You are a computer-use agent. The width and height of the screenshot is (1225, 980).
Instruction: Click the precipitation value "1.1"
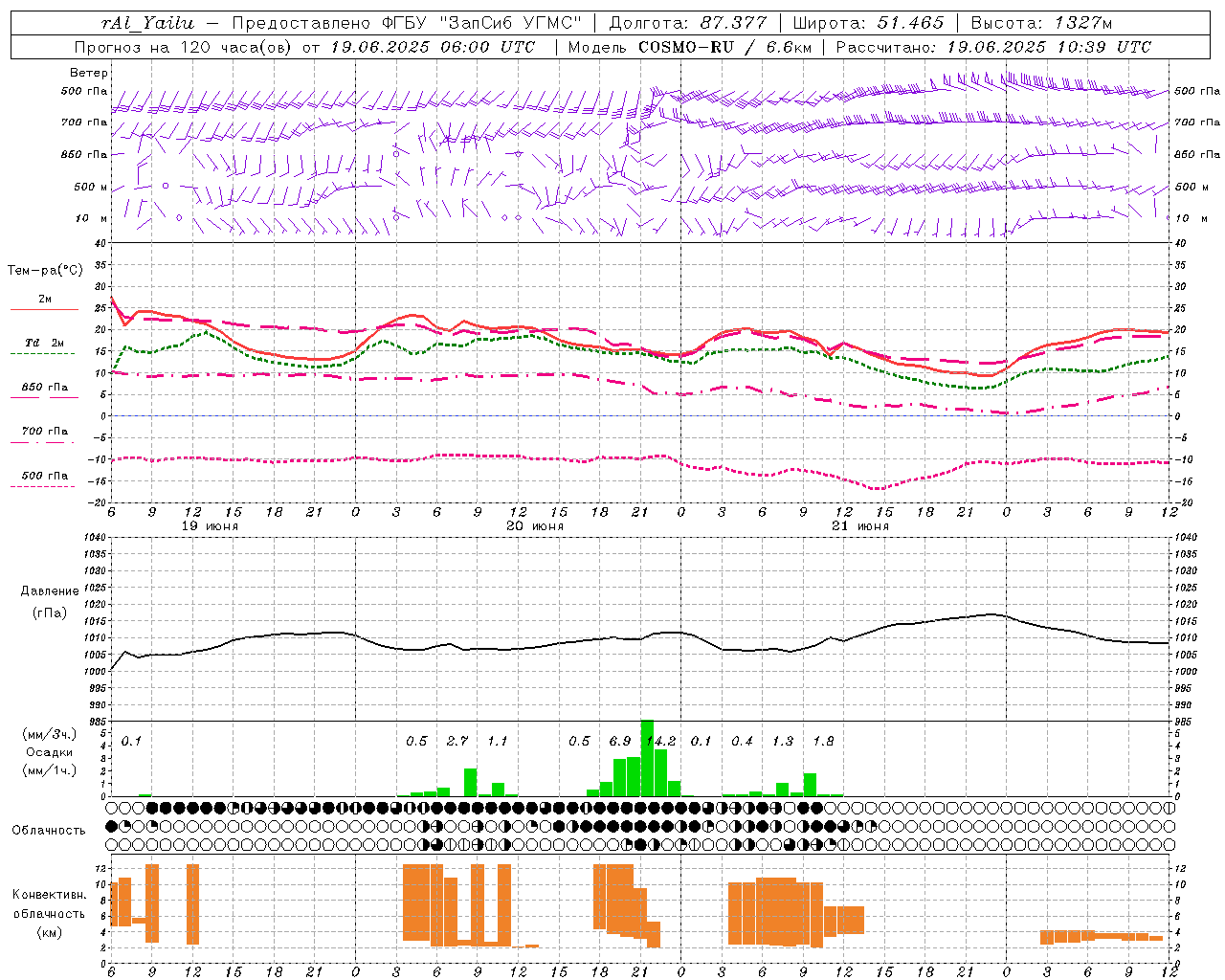coord(497,741)
